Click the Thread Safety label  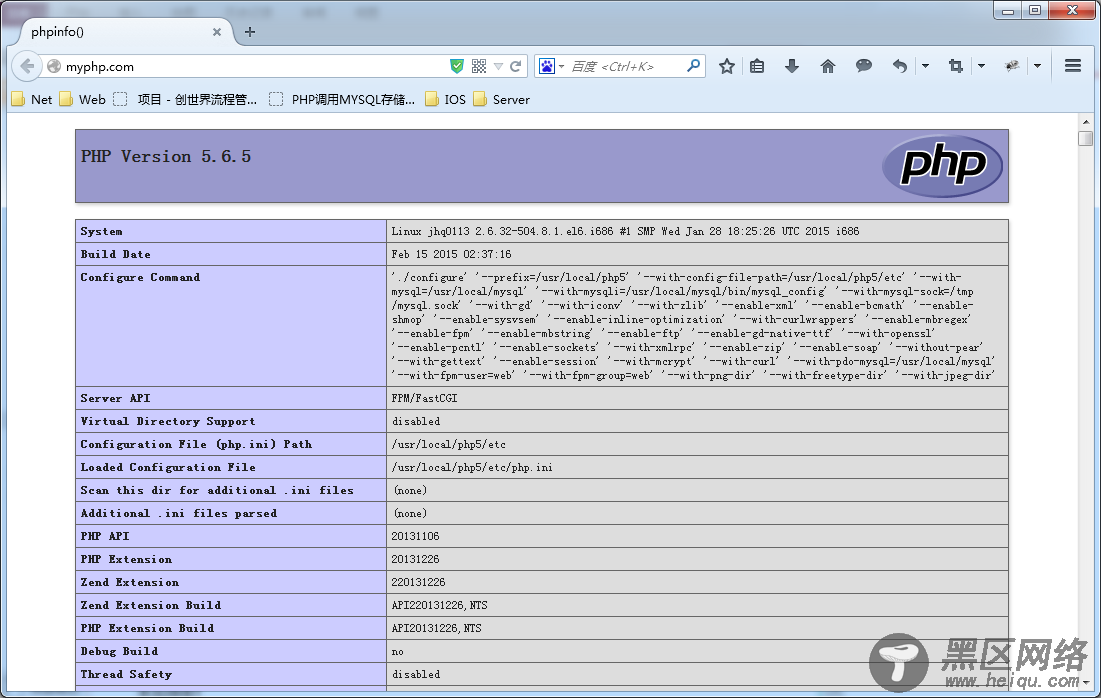pos(126,674)
